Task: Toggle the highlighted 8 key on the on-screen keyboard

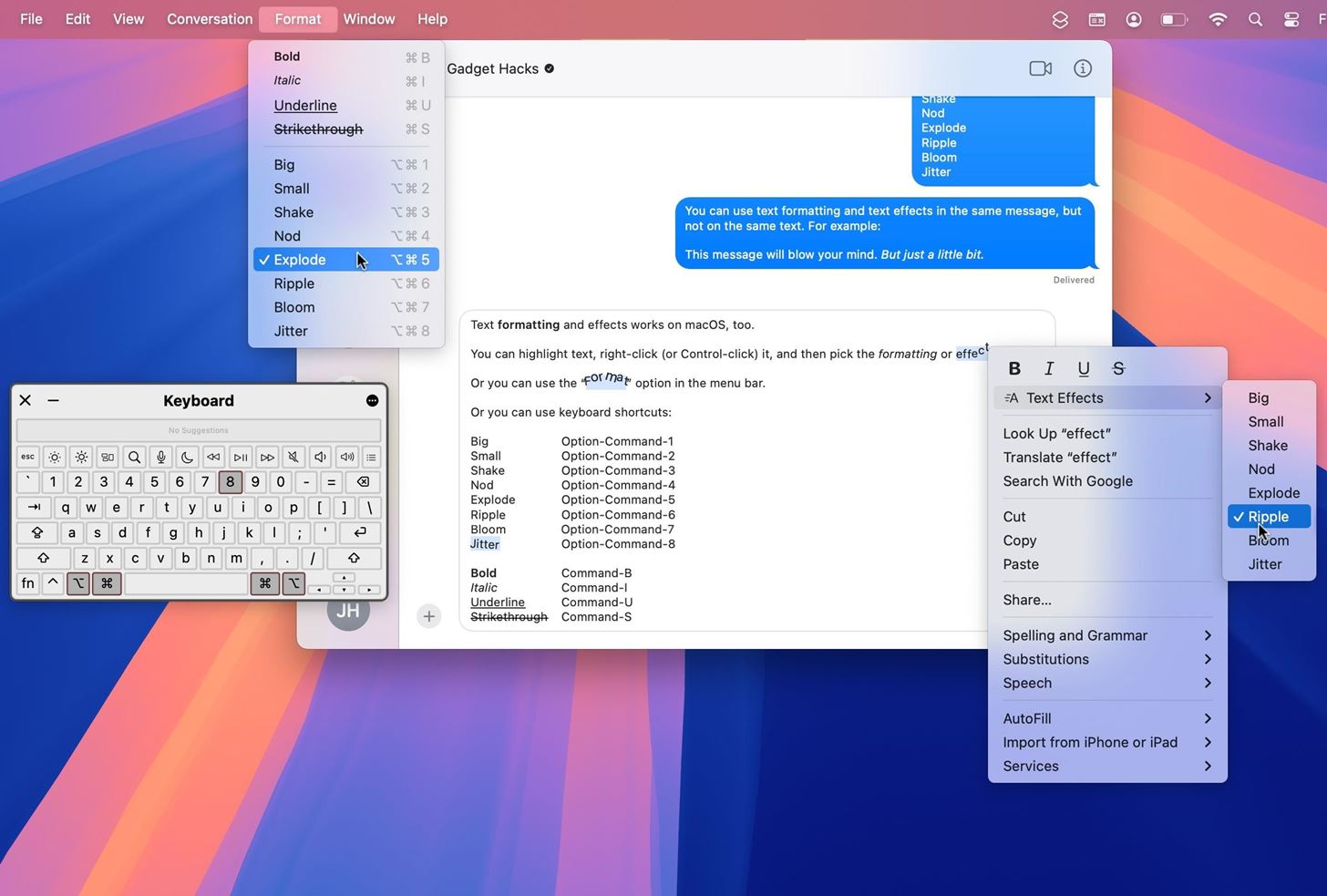Action: tap(231, 482)
